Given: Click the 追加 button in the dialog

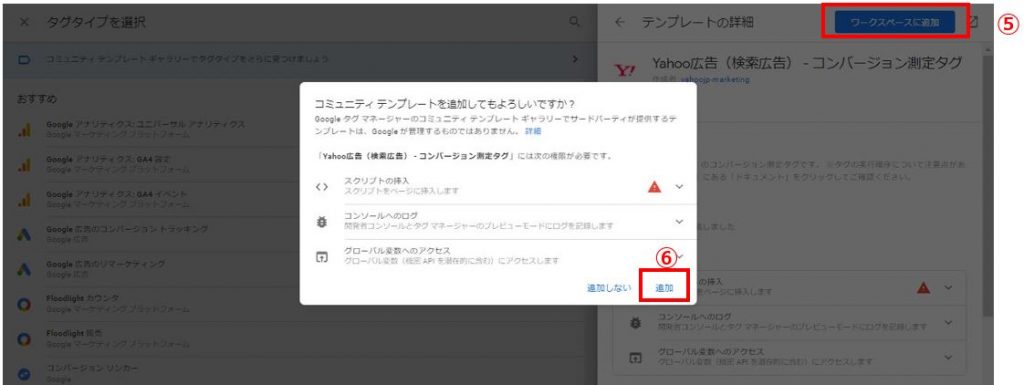Looking at the screenshot, I should (x=664, y=287).
